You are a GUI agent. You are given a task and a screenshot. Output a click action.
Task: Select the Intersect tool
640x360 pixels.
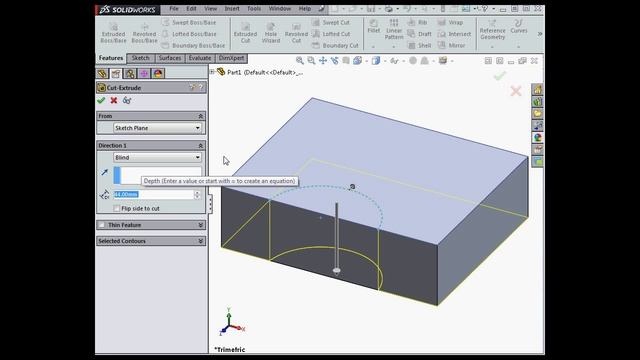[x=454, y=34]
